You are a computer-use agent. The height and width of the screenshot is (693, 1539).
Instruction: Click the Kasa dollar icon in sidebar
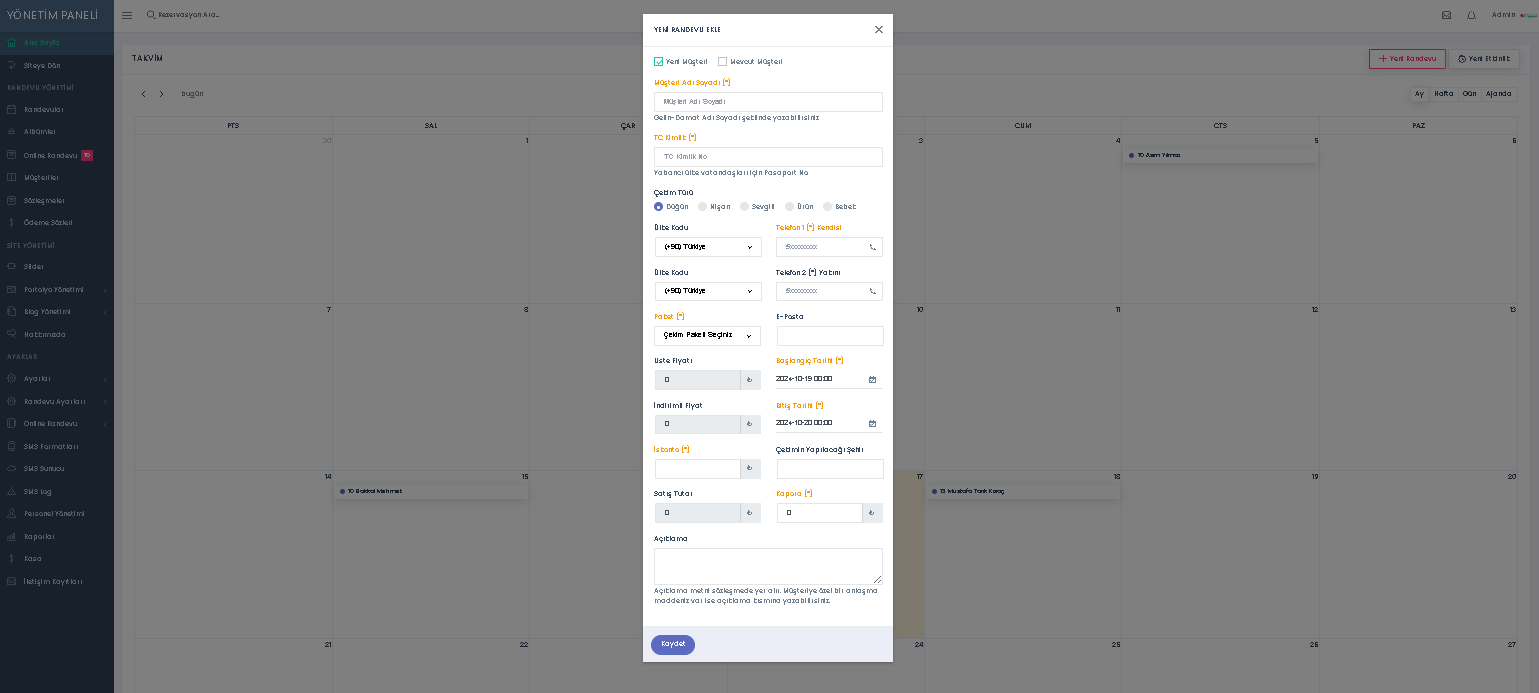pyautogui.click(x=11, y=559)
